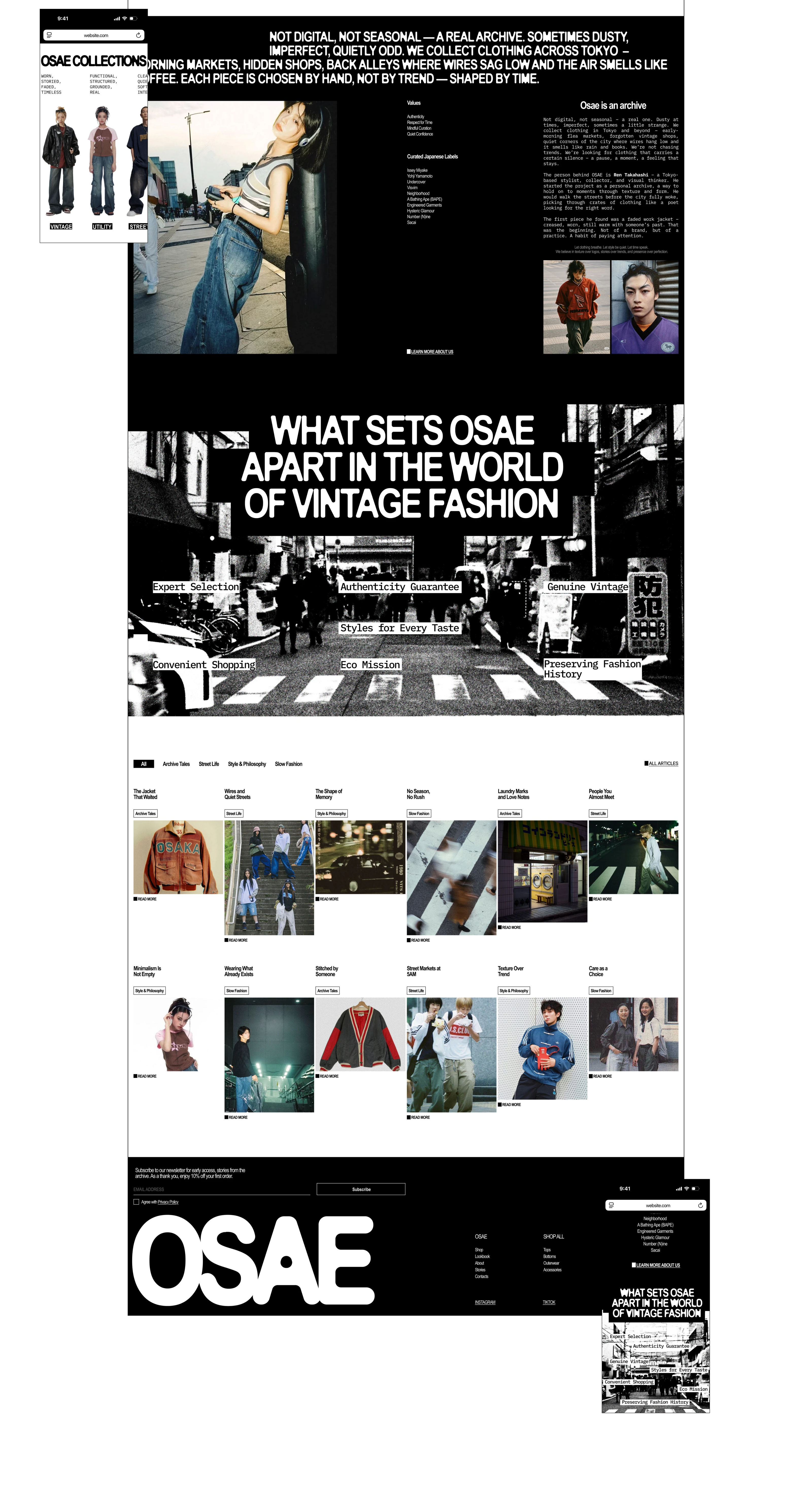Click READ MORE under Laundry Marks and Love Notes
This screenshot has height=1498, width=812.
(509, 927)
